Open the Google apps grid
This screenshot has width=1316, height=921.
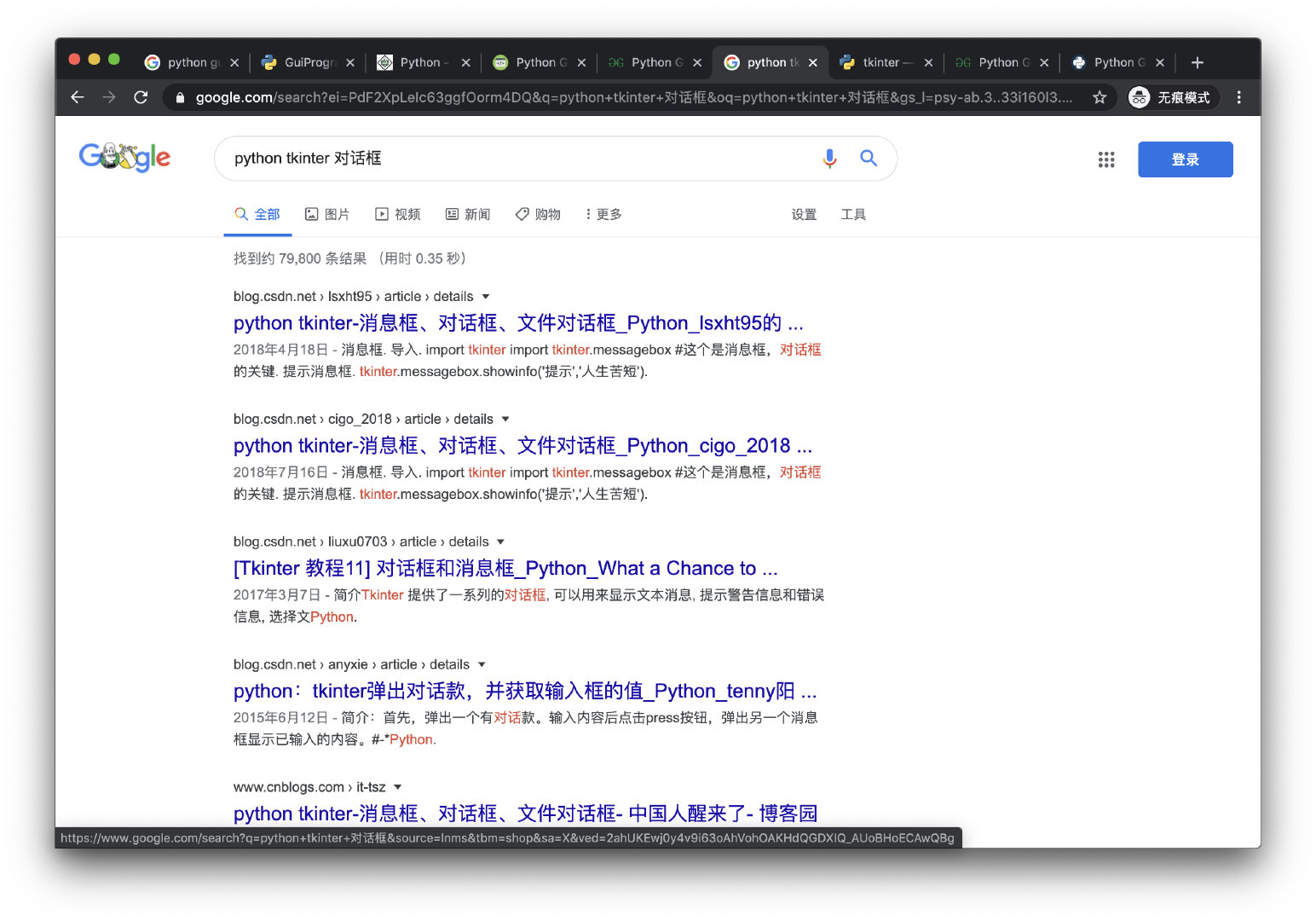tap(1106, 159)
